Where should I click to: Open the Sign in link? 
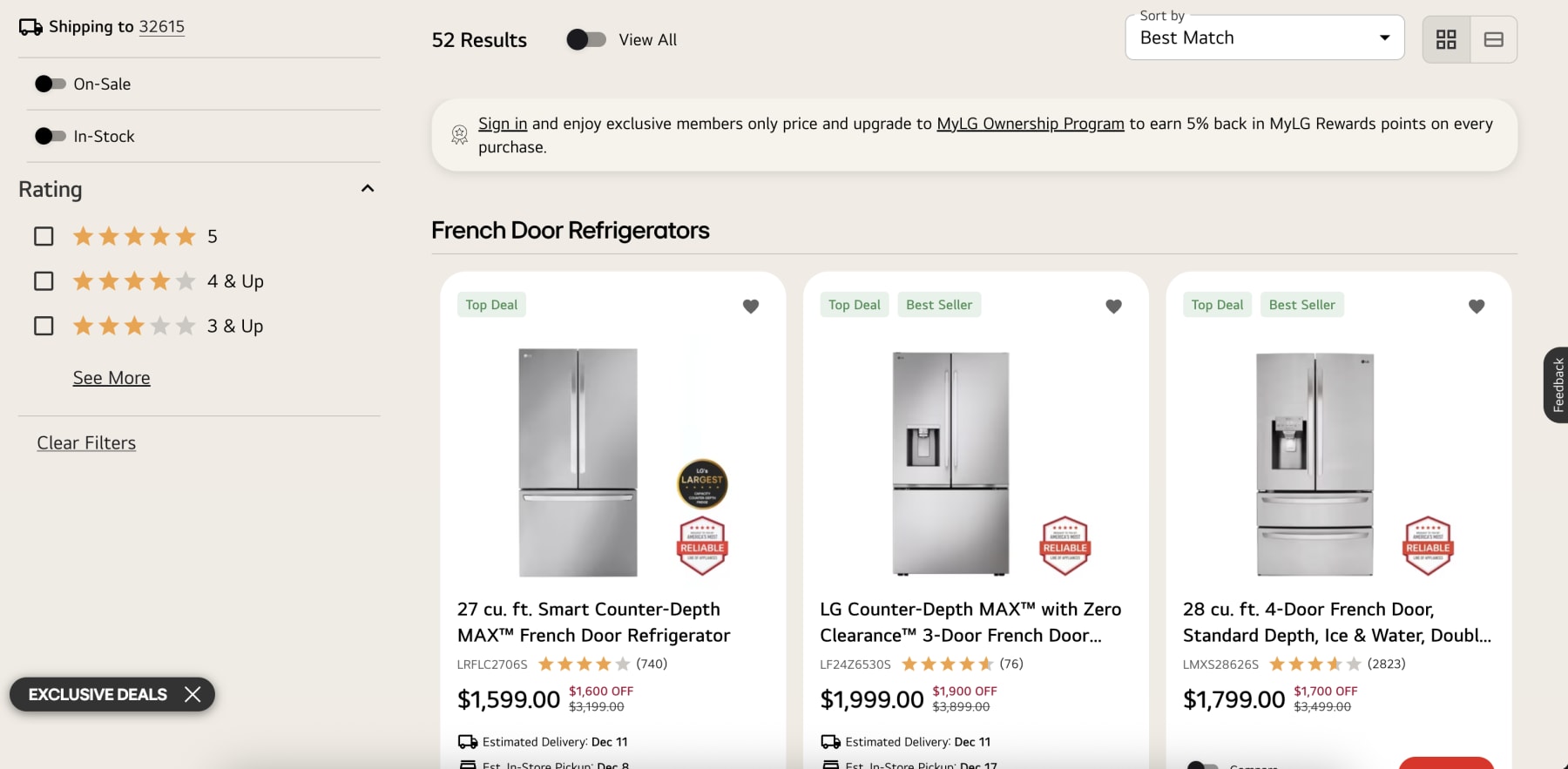(502, 123)
